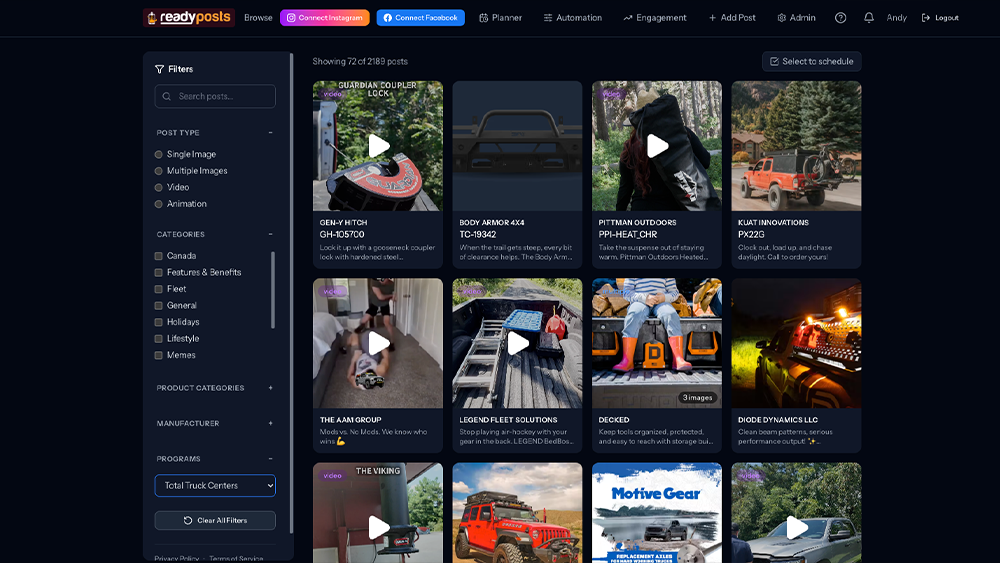Play the Legend Fleet Solutions video
Screen dimensions: 1000x563
(x=517, y=343)
